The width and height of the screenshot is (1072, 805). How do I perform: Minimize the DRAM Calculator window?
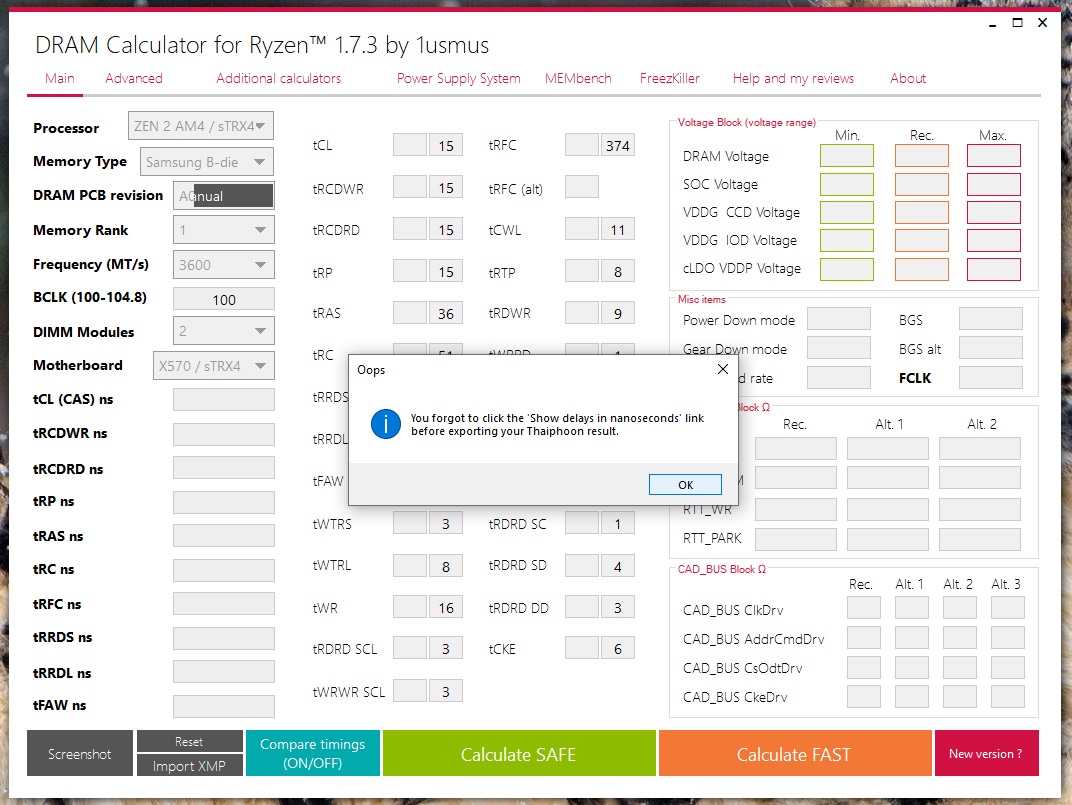[x=992, y=23]
